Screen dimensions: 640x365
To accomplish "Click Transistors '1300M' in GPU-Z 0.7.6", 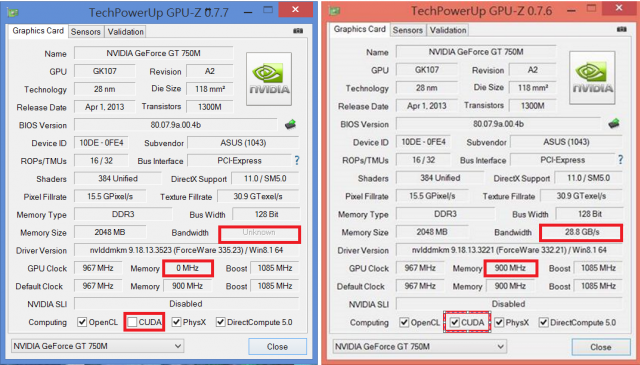I will click(x=533, y=106).
